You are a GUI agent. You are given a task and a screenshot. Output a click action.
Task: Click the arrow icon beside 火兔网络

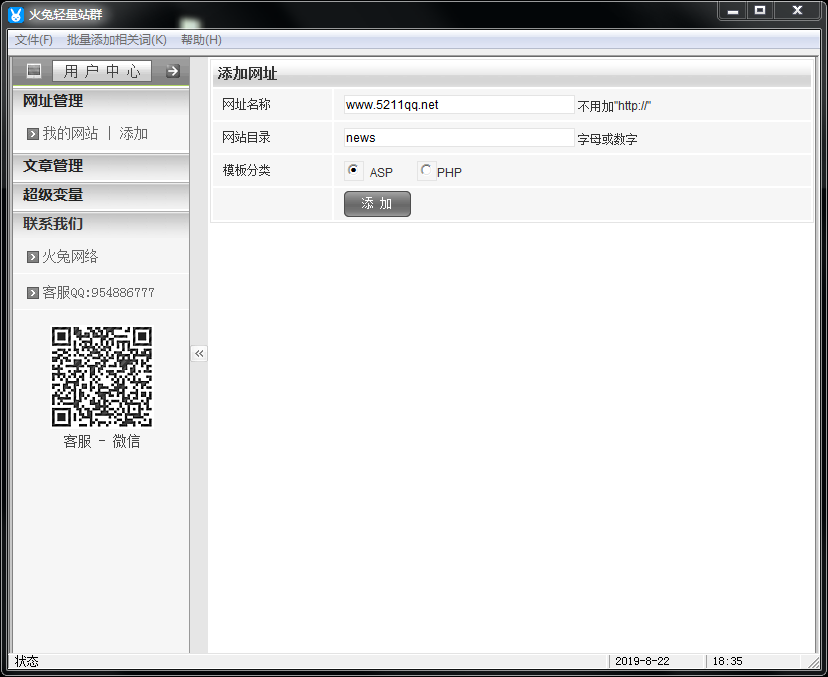[x=33, y=257]
